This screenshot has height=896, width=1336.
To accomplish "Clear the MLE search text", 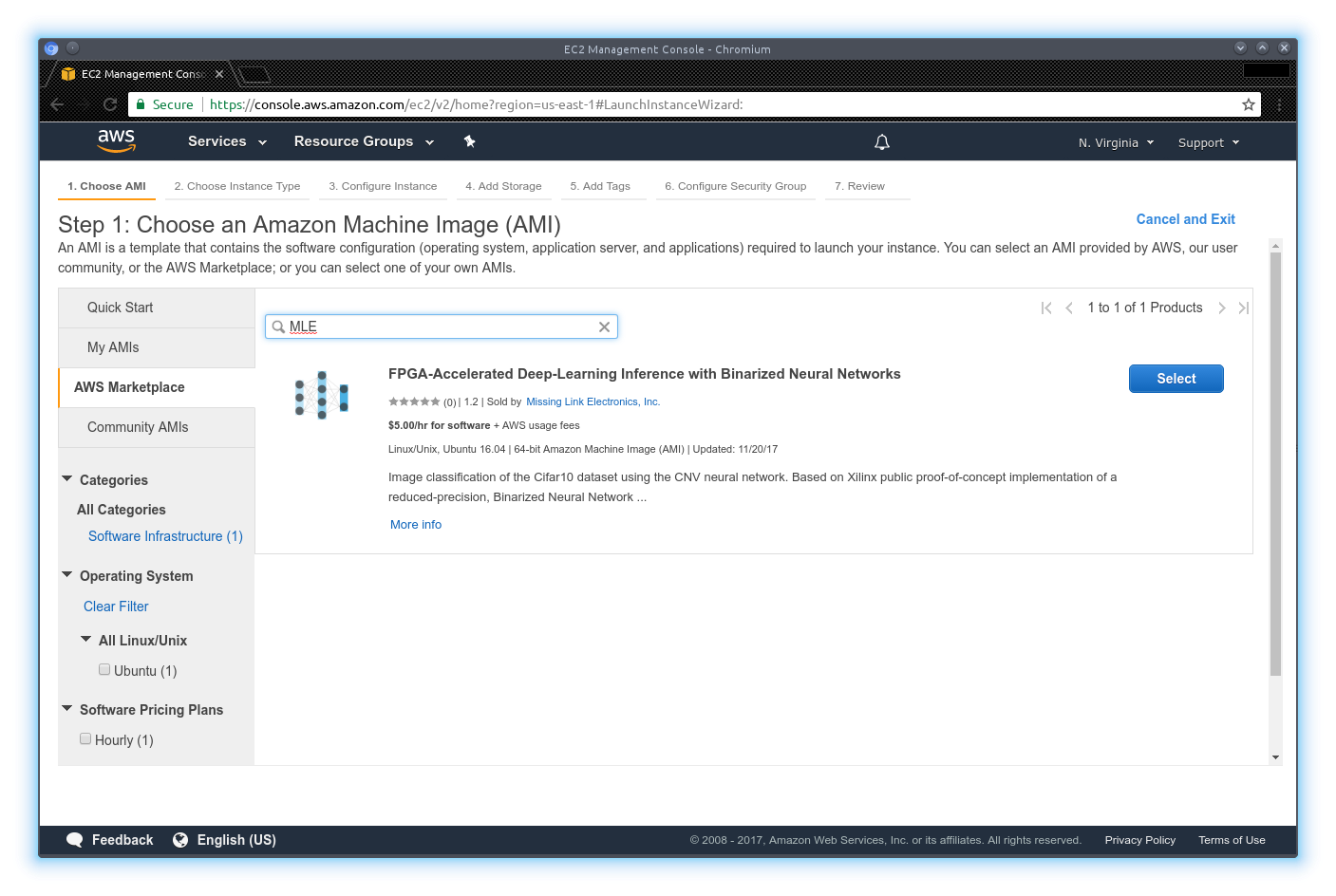I will [604, 327].
